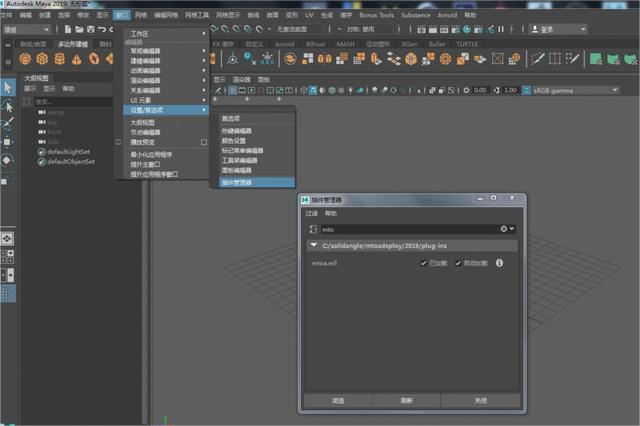Collapse the C:/solidangle/mtoadeploy plug-ins section
Screen dimensions: 640x426
(313, 245)
